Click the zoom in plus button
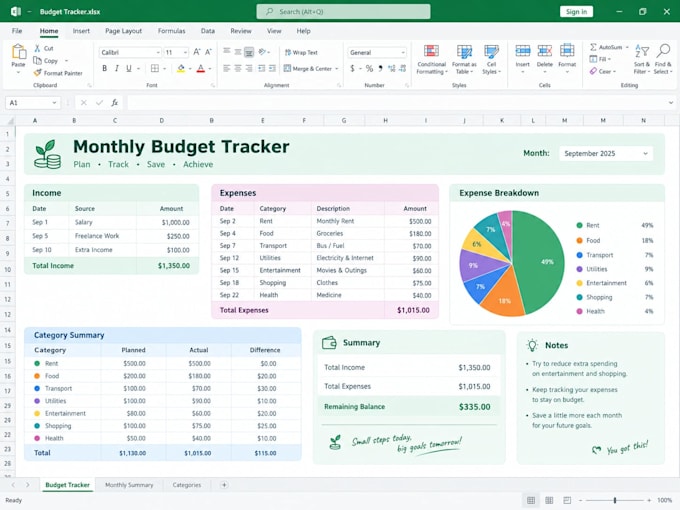680x510 pixels. (x=649, y=500)
